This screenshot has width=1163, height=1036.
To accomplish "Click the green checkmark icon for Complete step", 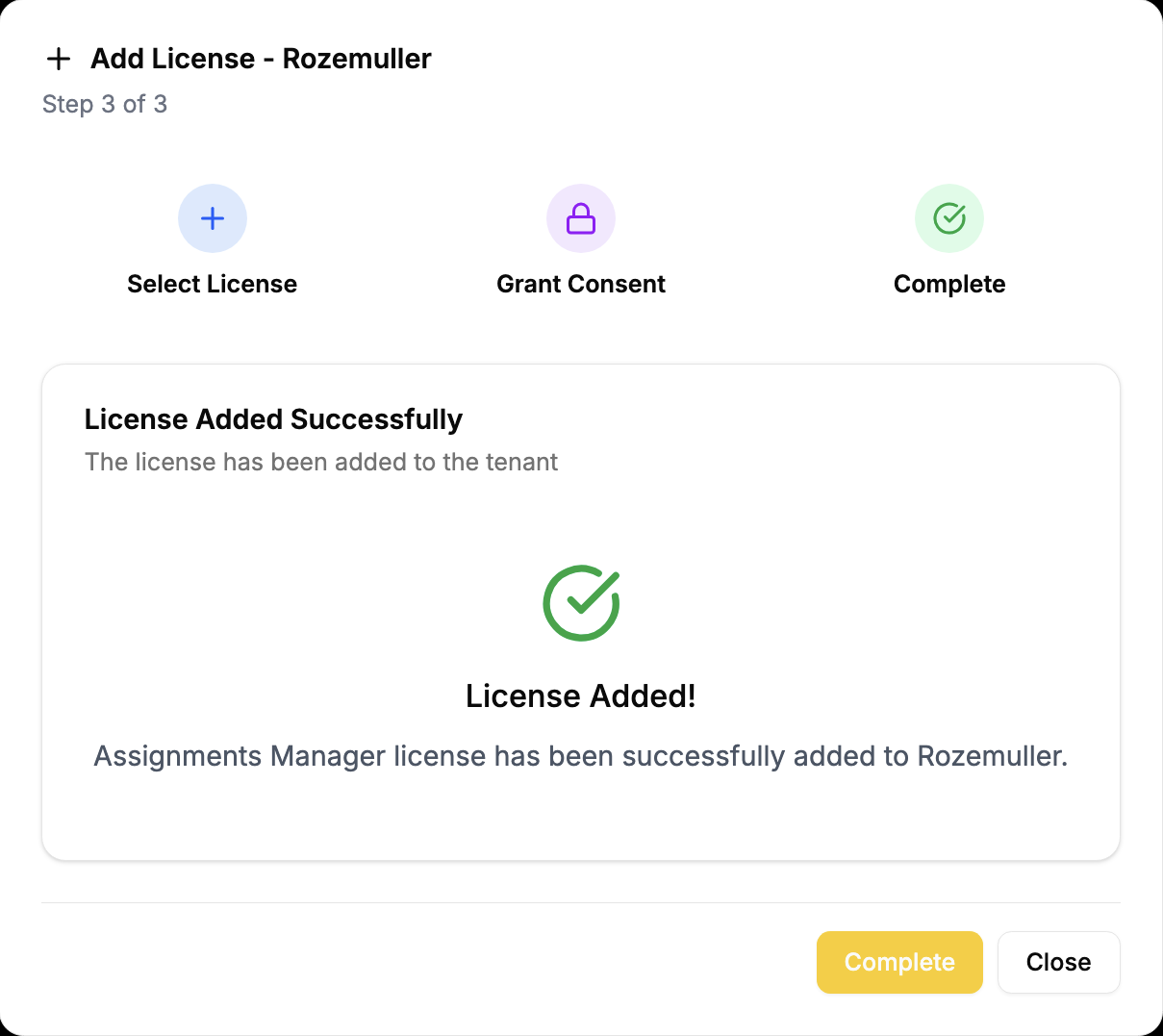I will click(949, 218).
